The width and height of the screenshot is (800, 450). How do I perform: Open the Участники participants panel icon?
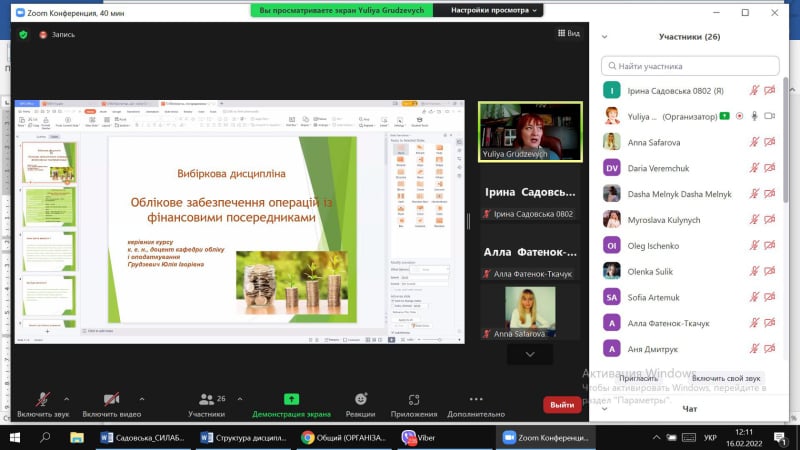tap(205, 398)
